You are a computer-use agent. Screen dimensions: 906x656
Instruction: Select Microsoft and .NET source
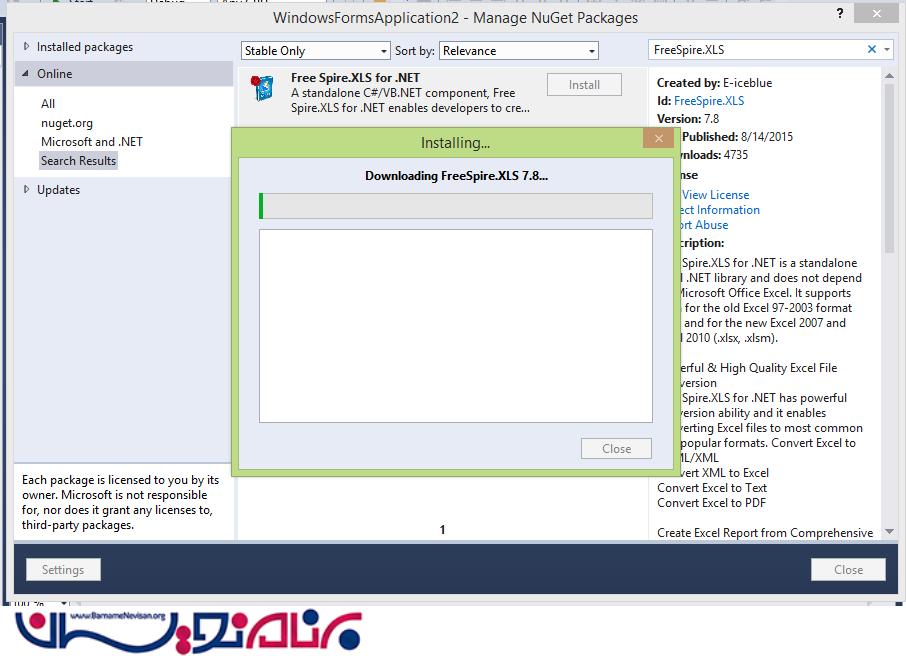click(x=91, y=142)
